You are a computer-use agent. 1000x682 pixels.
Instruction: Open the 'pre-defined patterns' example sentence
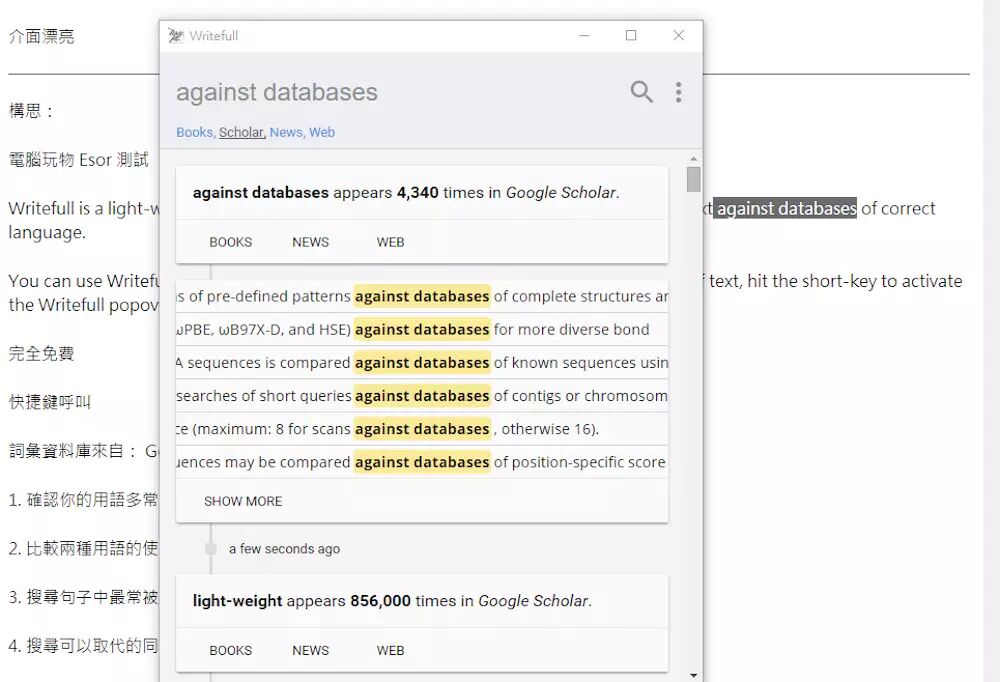422,296
